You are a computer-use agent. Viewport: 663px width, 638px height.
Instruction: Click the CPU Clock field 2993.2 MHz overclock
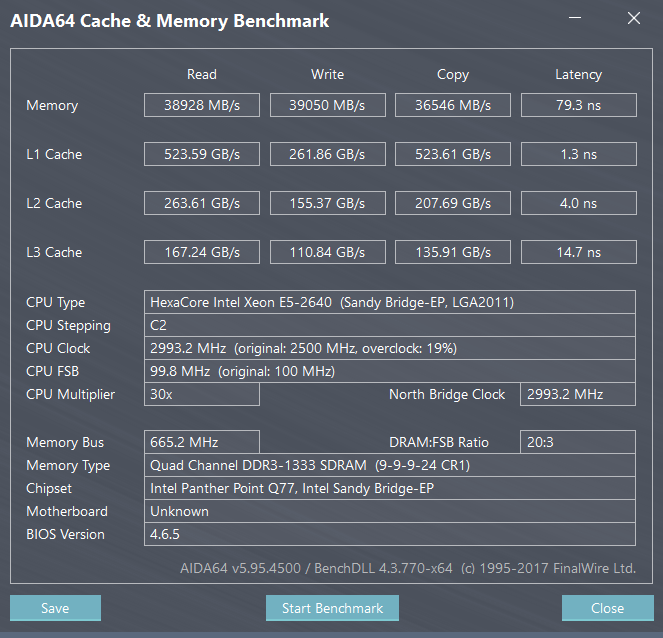390,348
